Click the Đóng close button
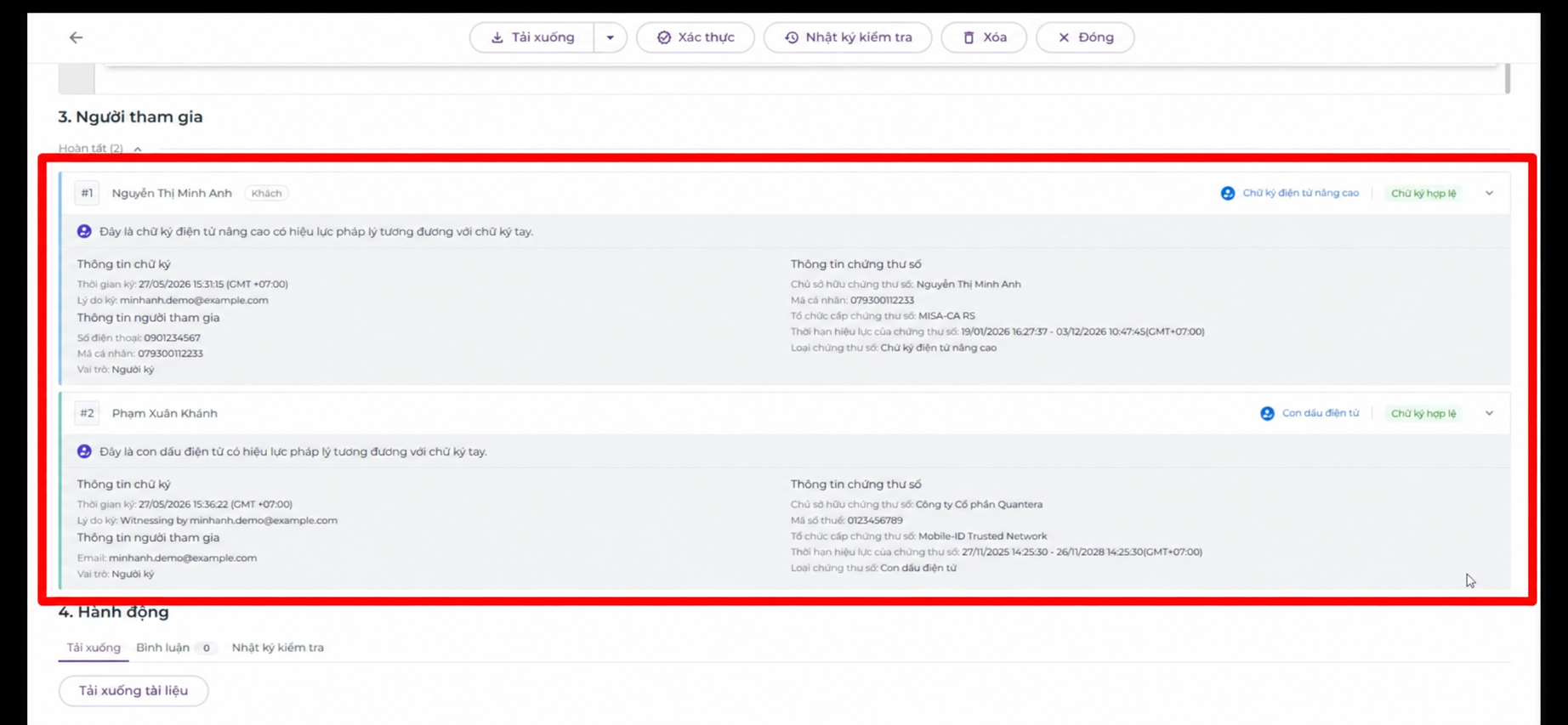 click(x=1085, y=37)
